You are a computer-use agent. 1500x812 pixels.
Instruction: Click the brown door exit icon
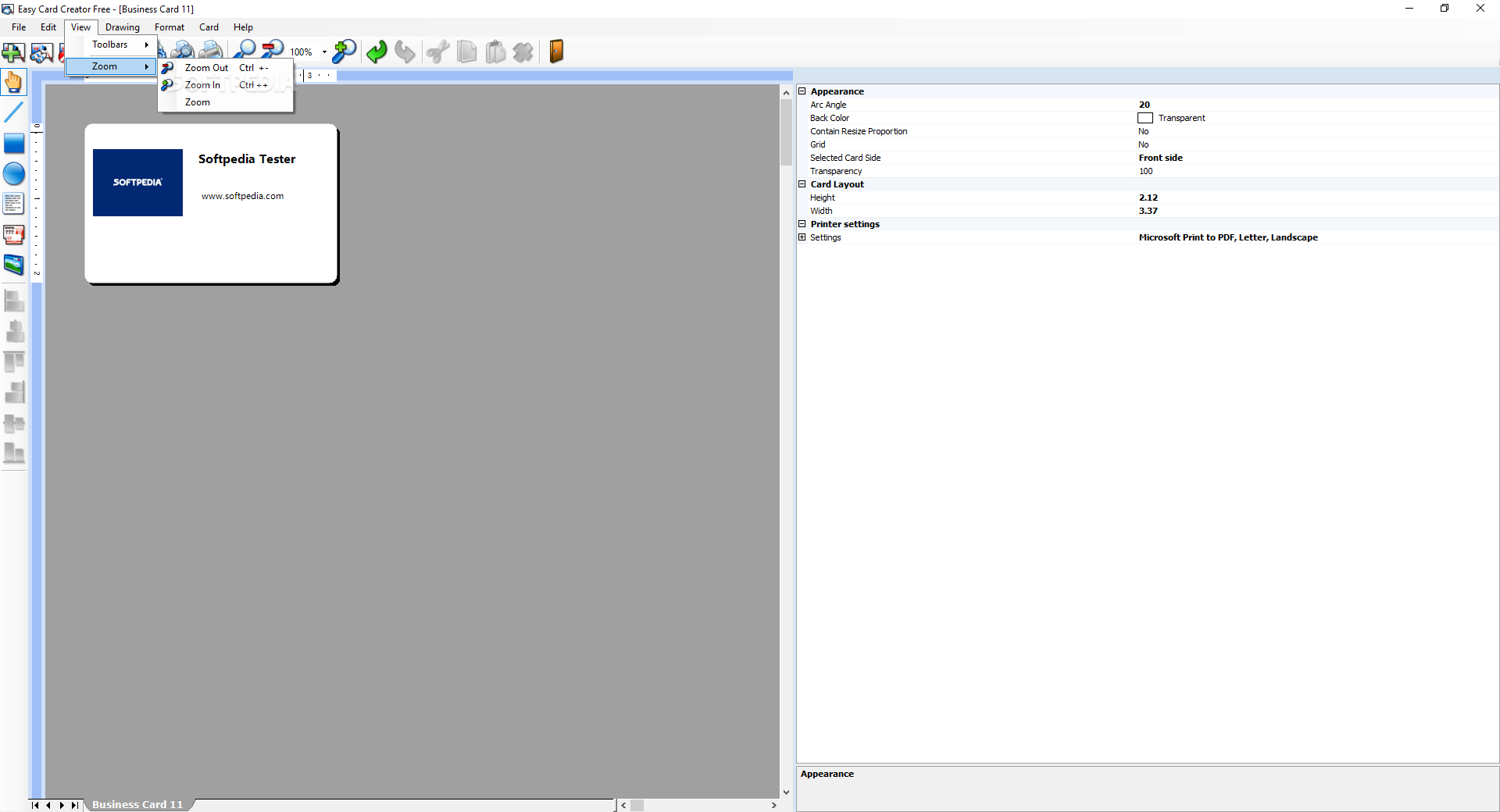[556, 52]
